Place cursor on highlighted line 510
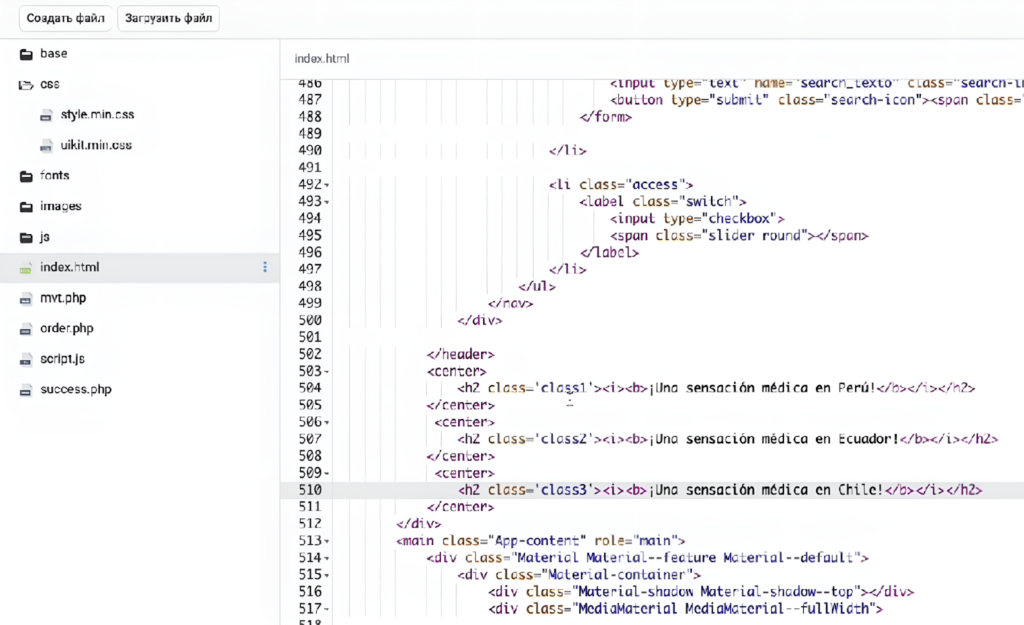The width and height of the screenshot is (1024, 625). [650, 490]
